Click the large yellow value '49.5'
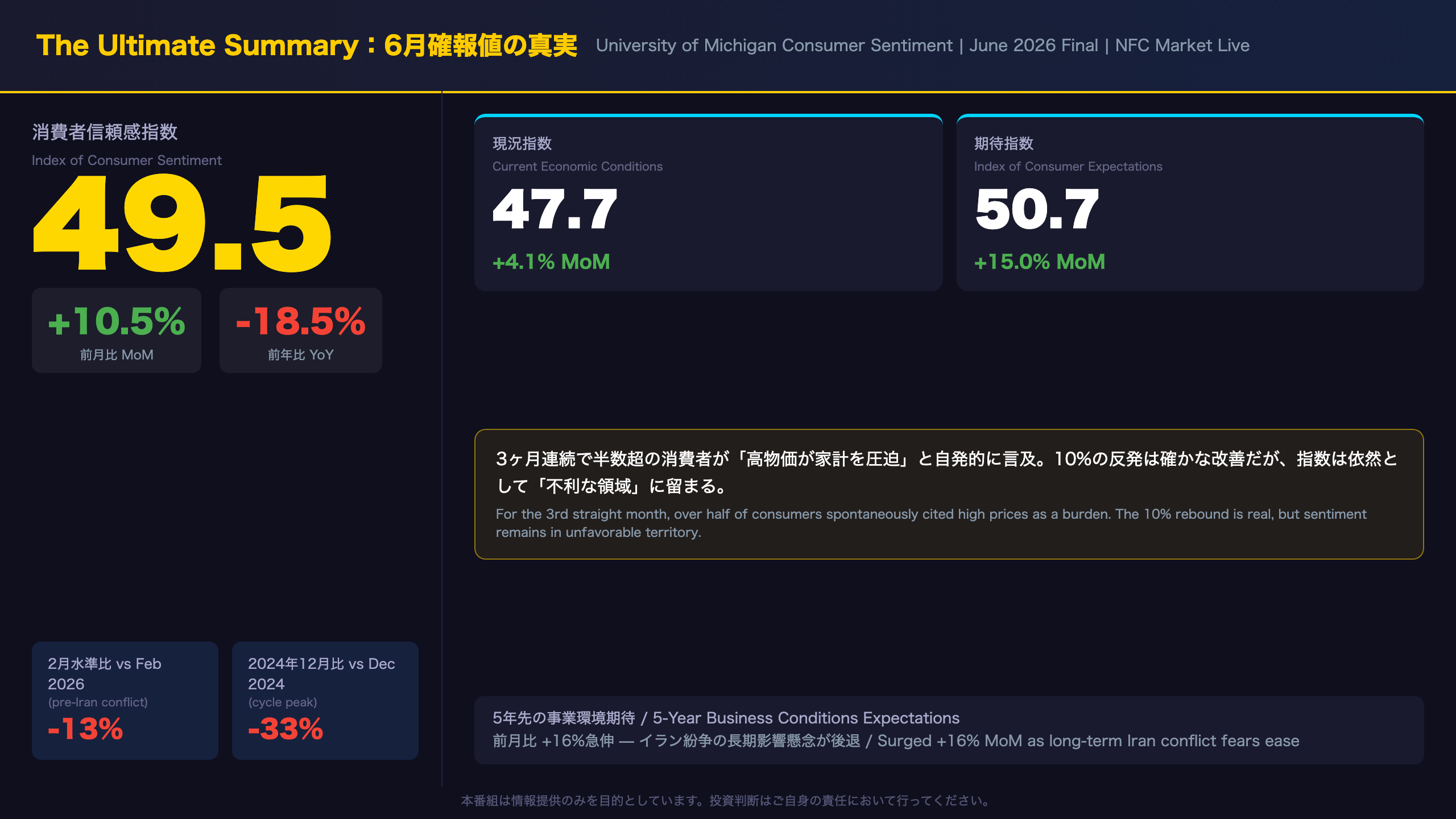This screenshot has width=1456, height=819. (181, 223)
